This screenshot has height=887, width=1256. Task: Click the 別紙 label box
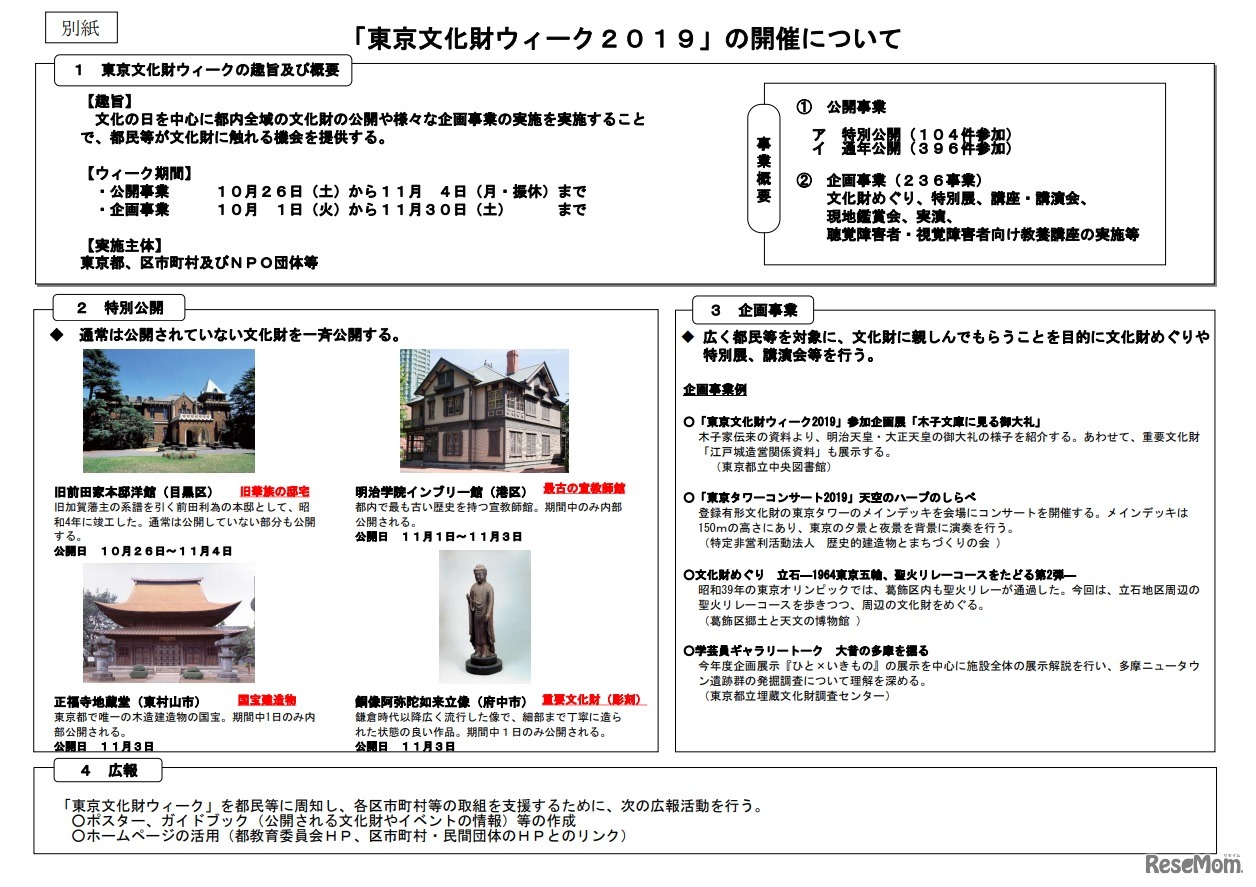pyautogui.click(x=84, y=27)
